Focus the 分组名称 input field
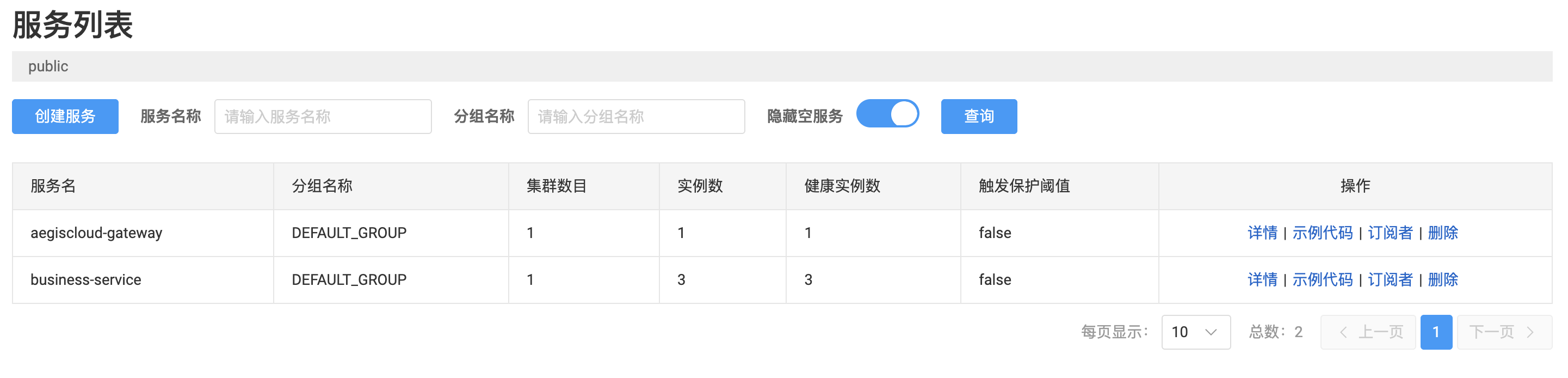The width and height of the screenshot is (1568, 378). click(x=635, y=117)
